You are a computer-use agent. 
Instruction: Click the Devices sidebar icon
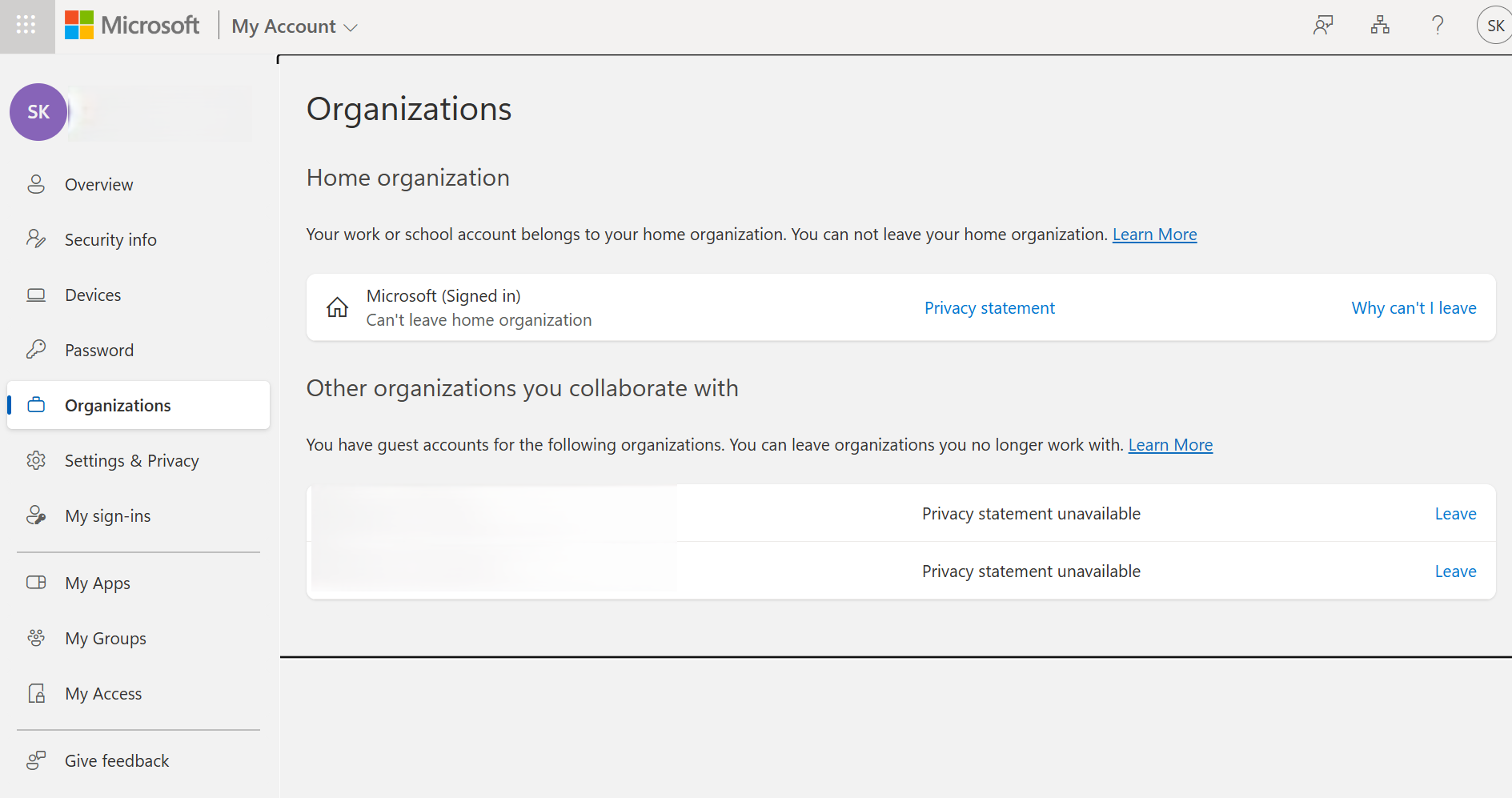tap(36, 295)
